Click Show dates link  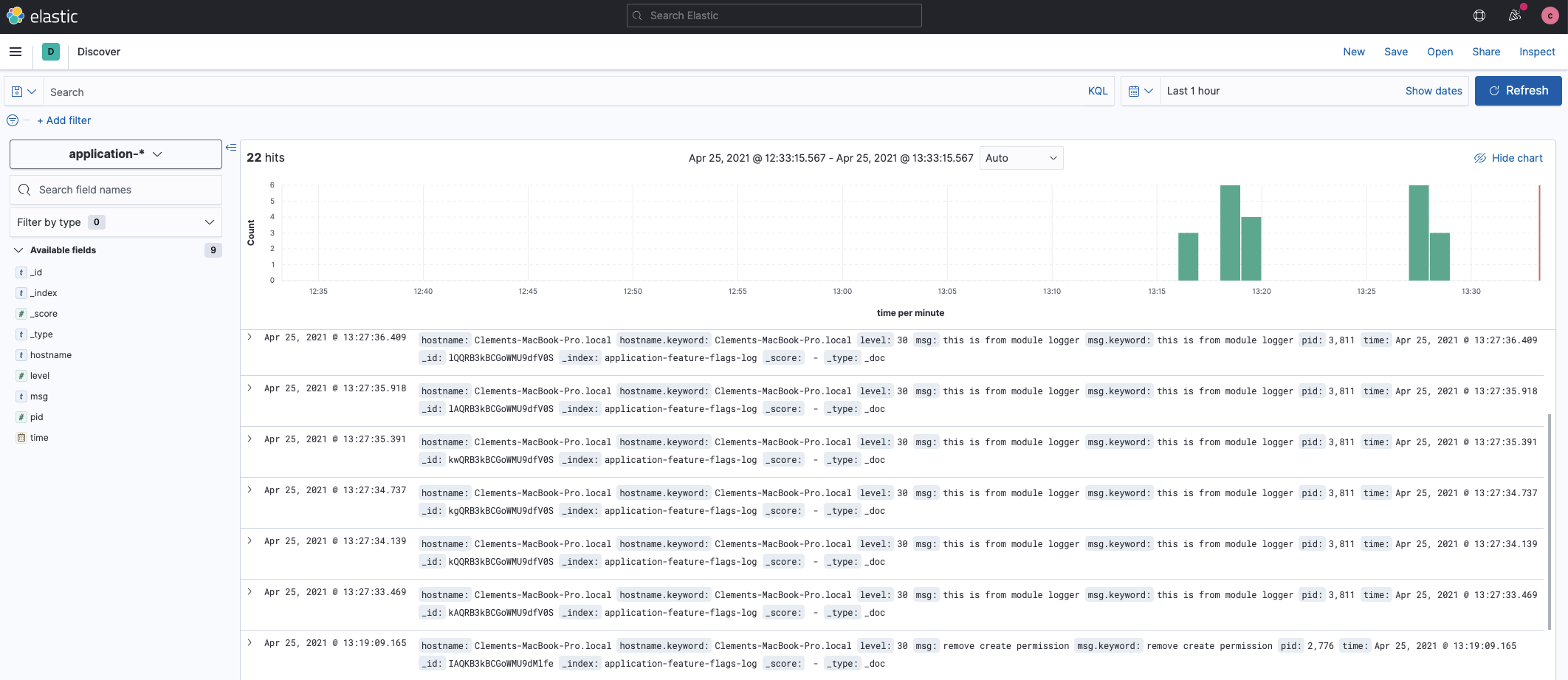(1434, 91)
